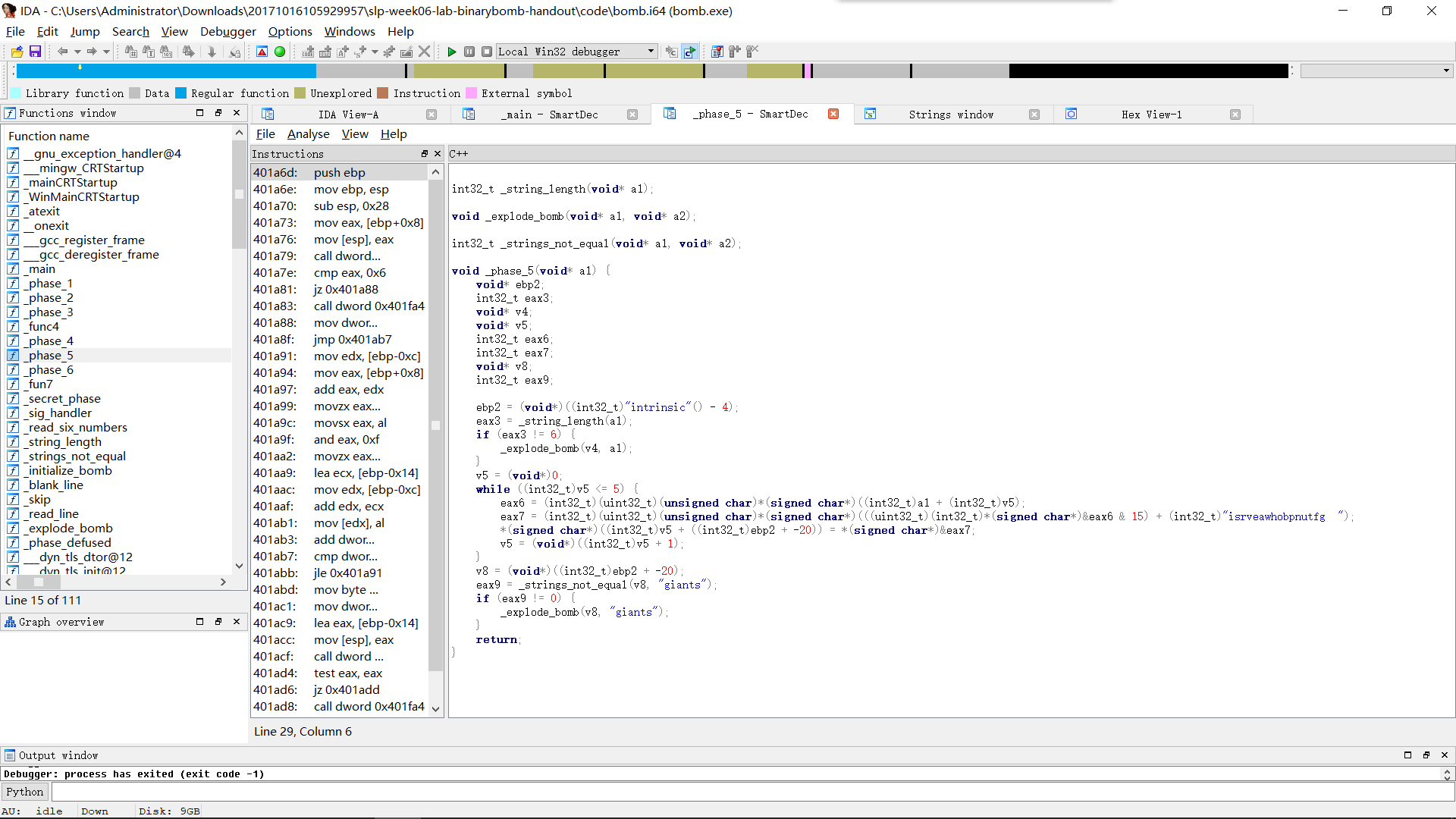
Task: Click the Open file icon
Action: pyautogui.click(x=17, y=52)
